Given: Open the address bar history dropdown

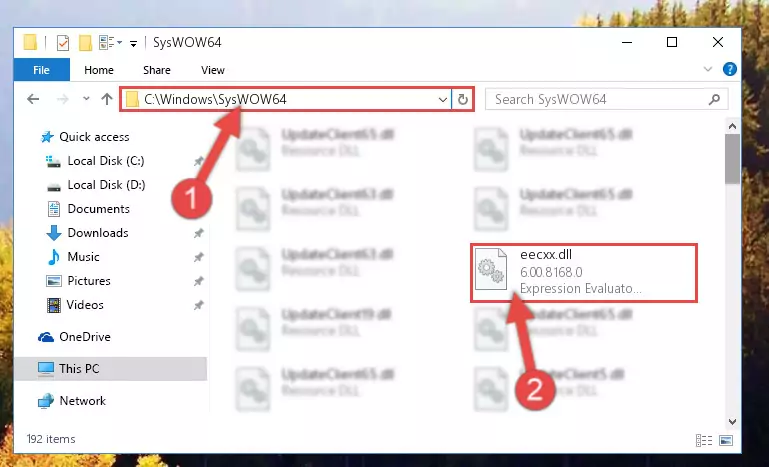Looking at the screenshot, I should 442,100.
